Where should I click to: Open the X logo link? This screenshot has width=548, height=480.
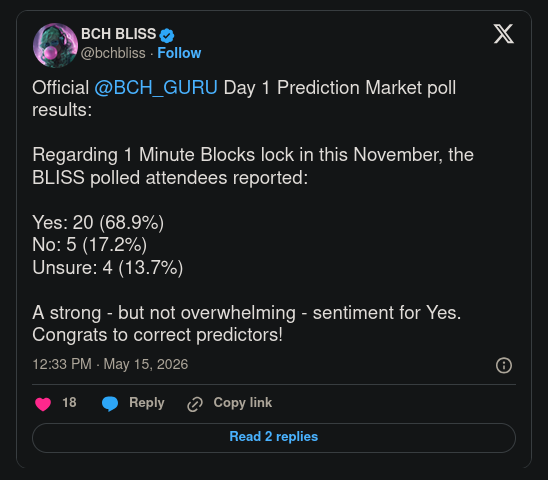503,34
